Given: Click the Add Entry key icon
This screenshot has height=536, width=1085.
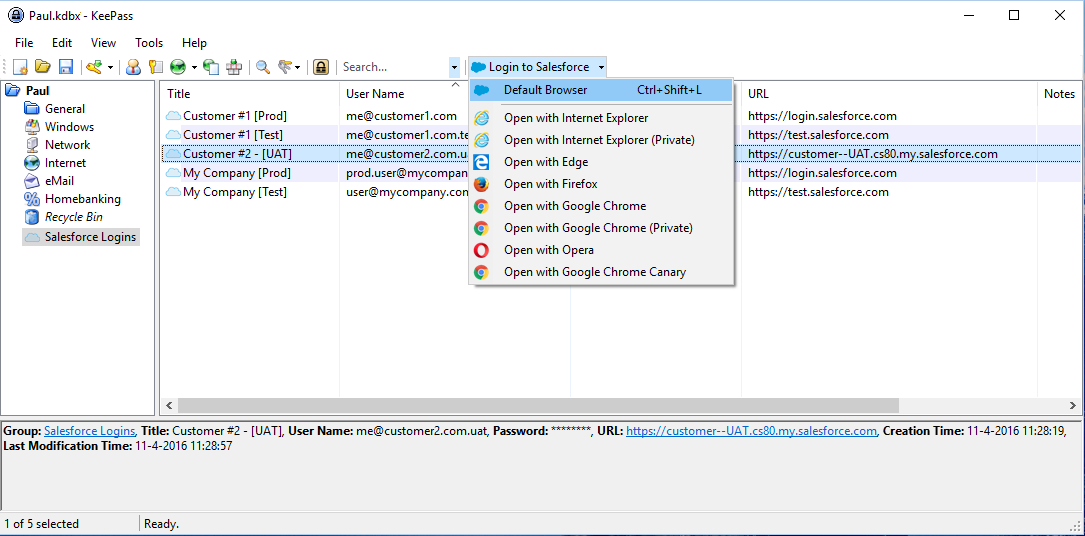Looking at the screenshot, I should click(x=94, y=67).
